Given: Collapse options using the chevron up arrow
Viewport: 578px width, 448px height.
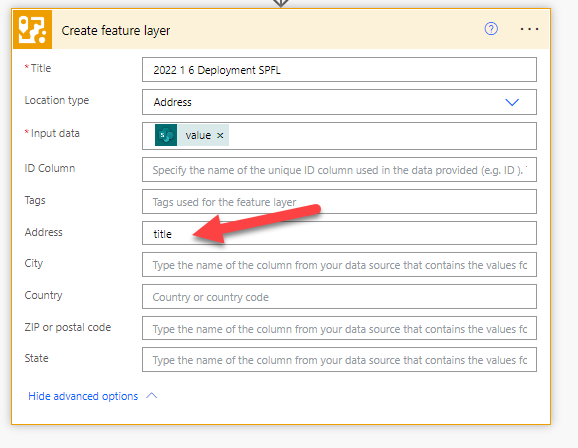Looking at the screenshot, I should 152,396.
